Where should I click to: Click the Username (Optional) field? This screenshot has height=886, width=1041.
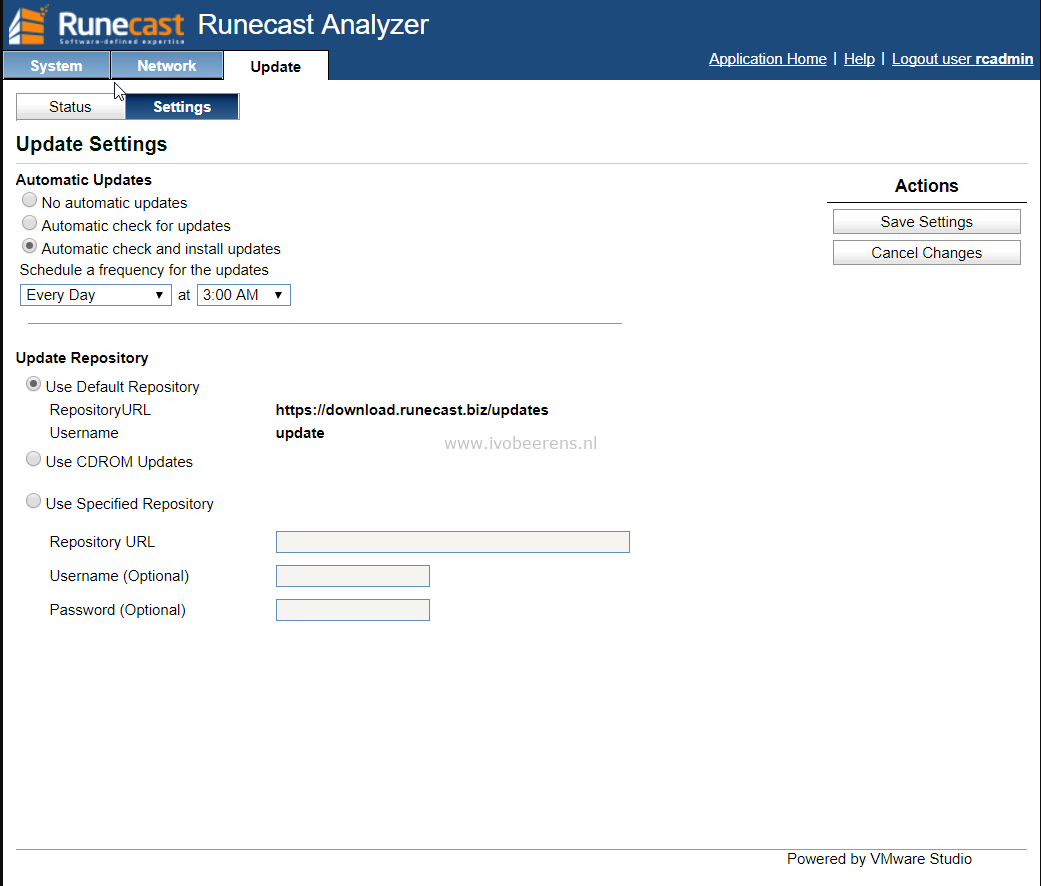coord(353,576)
